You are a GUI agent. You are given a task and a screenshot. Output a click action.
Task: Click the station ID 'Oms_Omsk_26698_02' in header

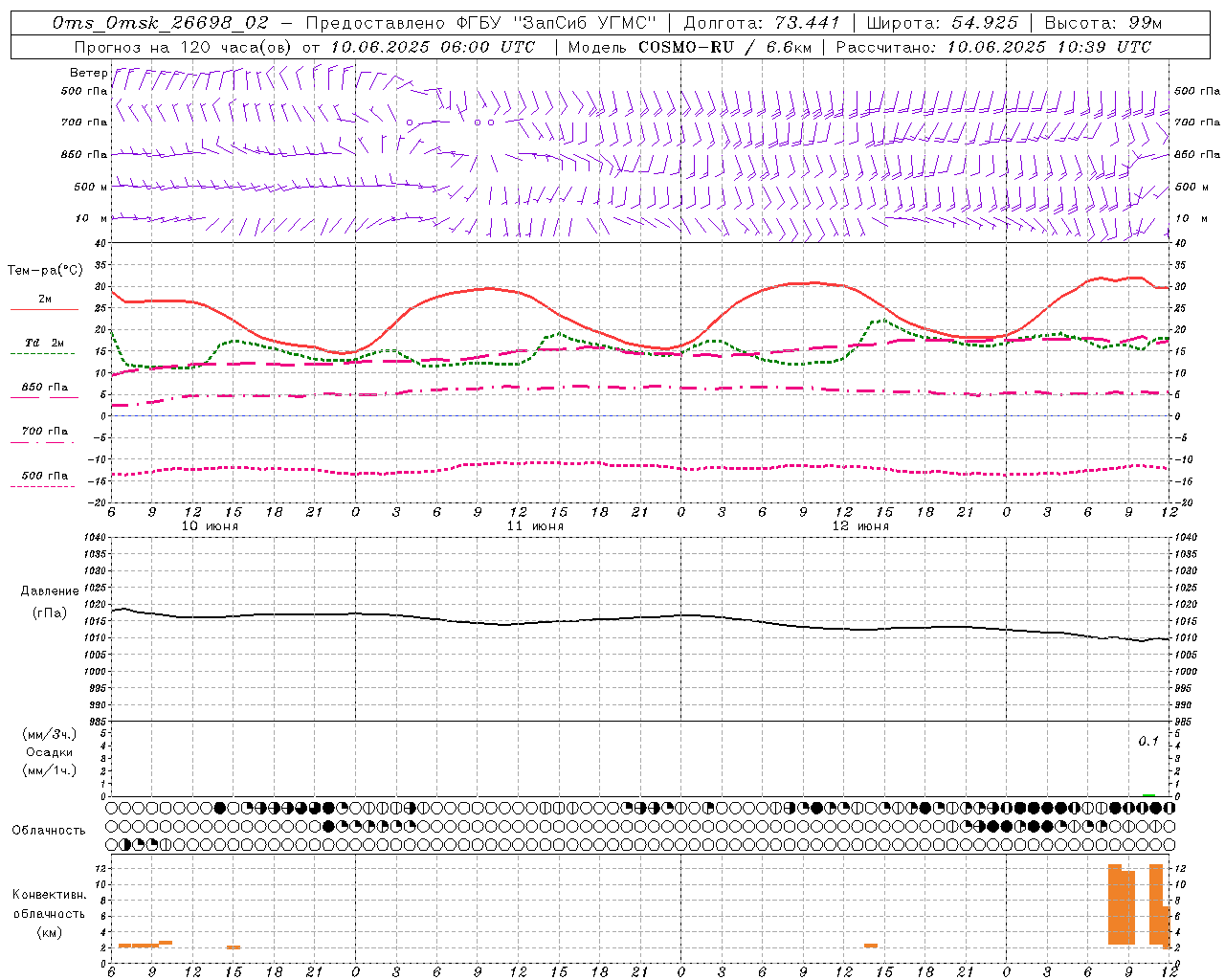click(161, 23)
